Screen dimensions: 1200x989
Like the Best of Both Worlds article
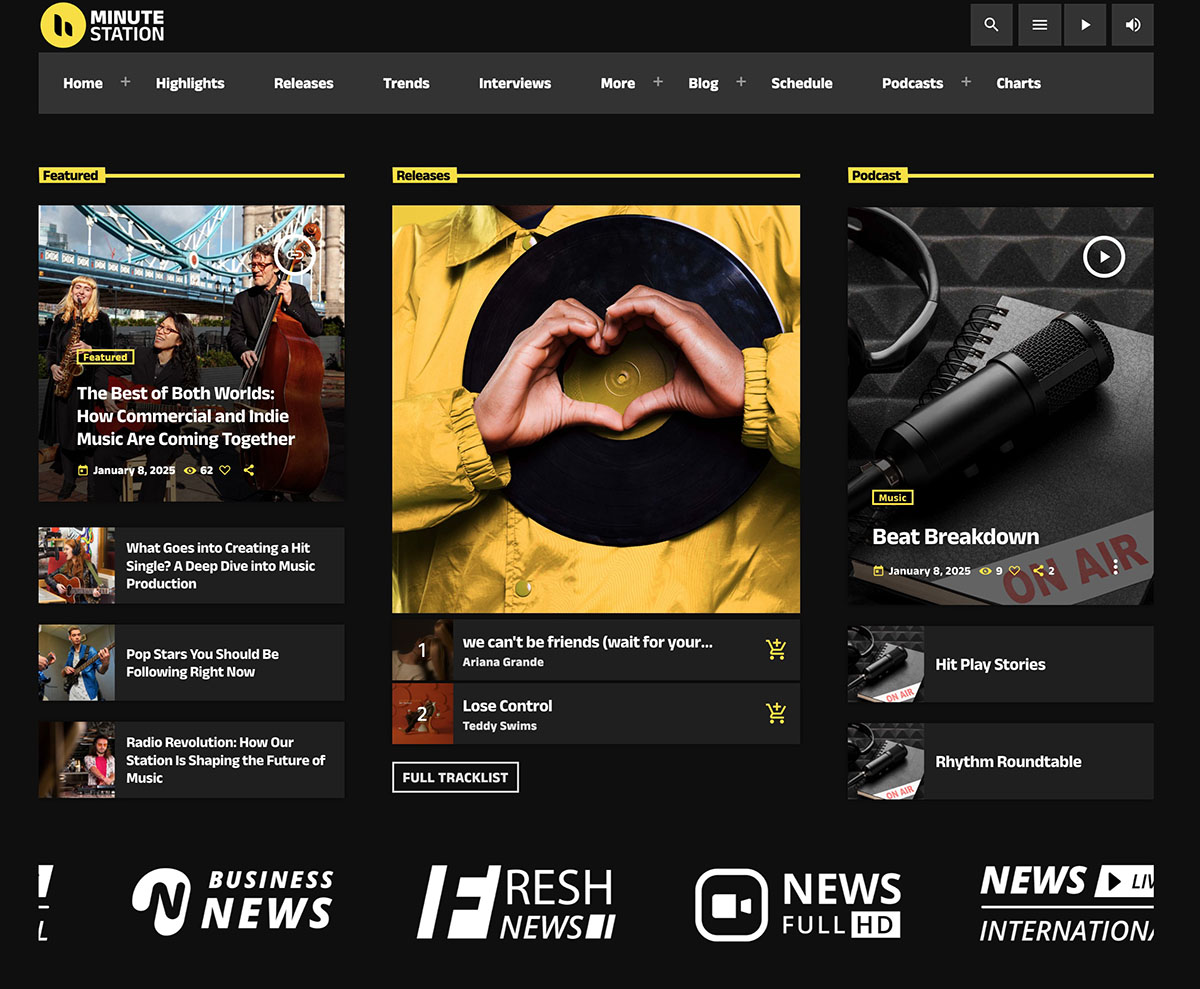click(x=225, y=470)
